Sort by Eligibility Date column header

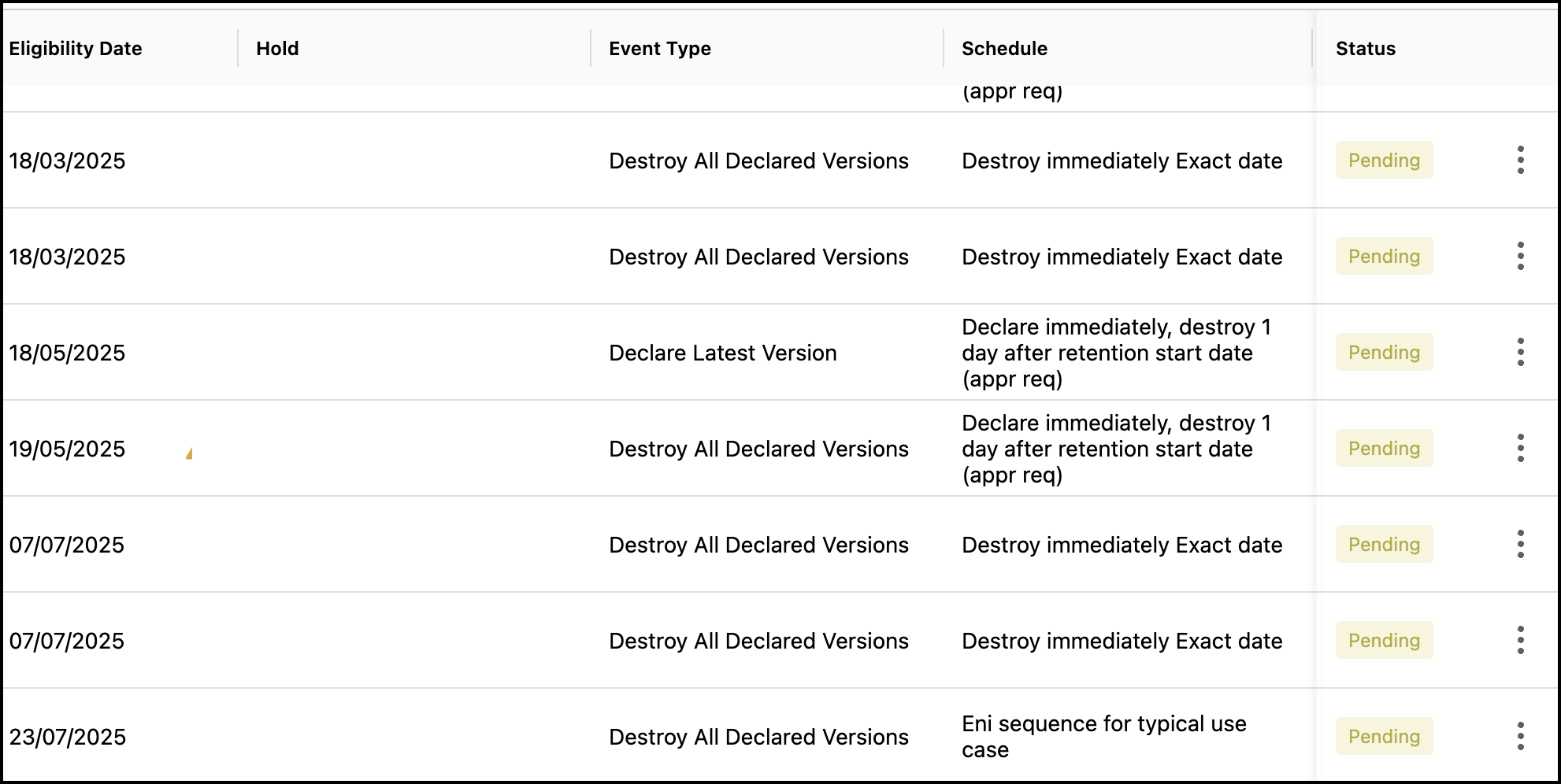tap(76, 49)
